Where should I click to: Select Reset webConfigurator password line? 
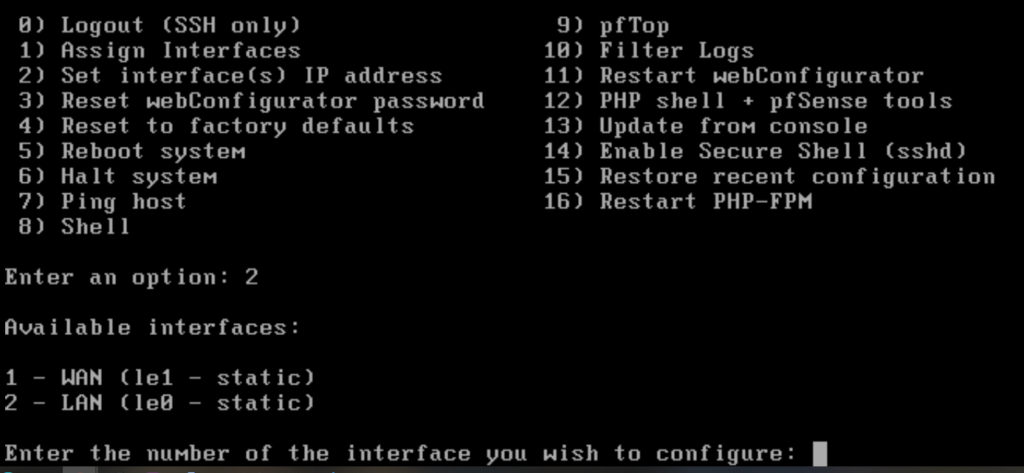(251, 101)
